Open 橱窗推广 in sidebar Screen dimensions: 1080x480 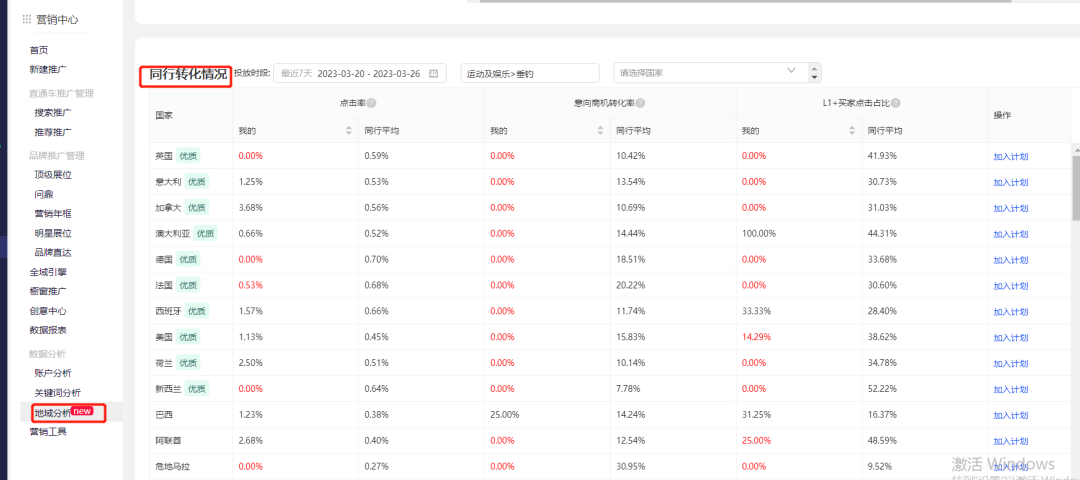coord(48,291)
